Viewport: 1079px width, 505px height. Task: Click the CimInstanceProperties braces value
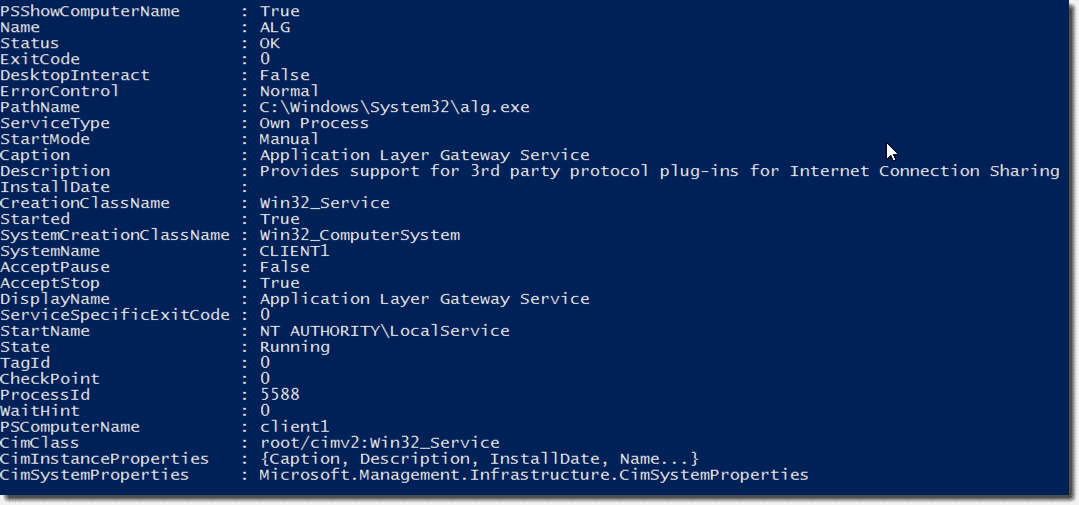click(x=478, y=459)
